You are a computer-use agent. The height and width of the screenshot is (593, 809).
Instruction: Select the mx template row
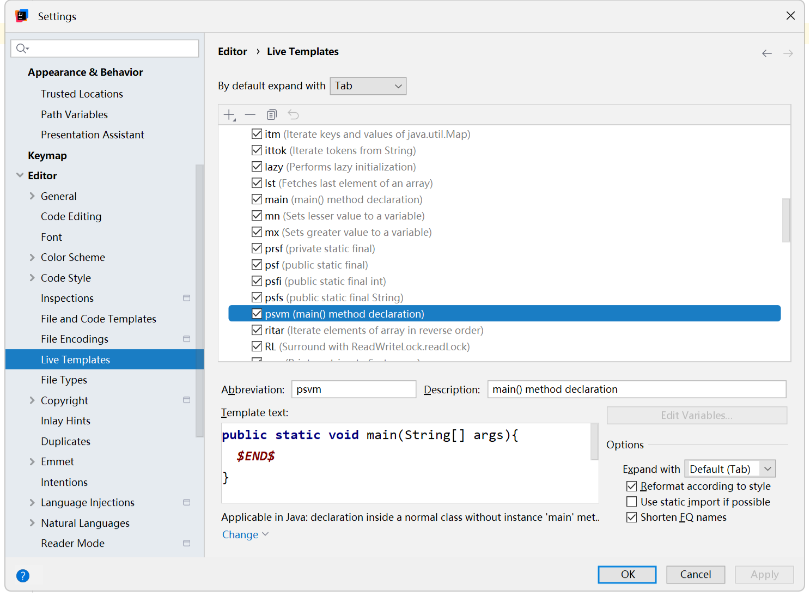coord(505,232)
